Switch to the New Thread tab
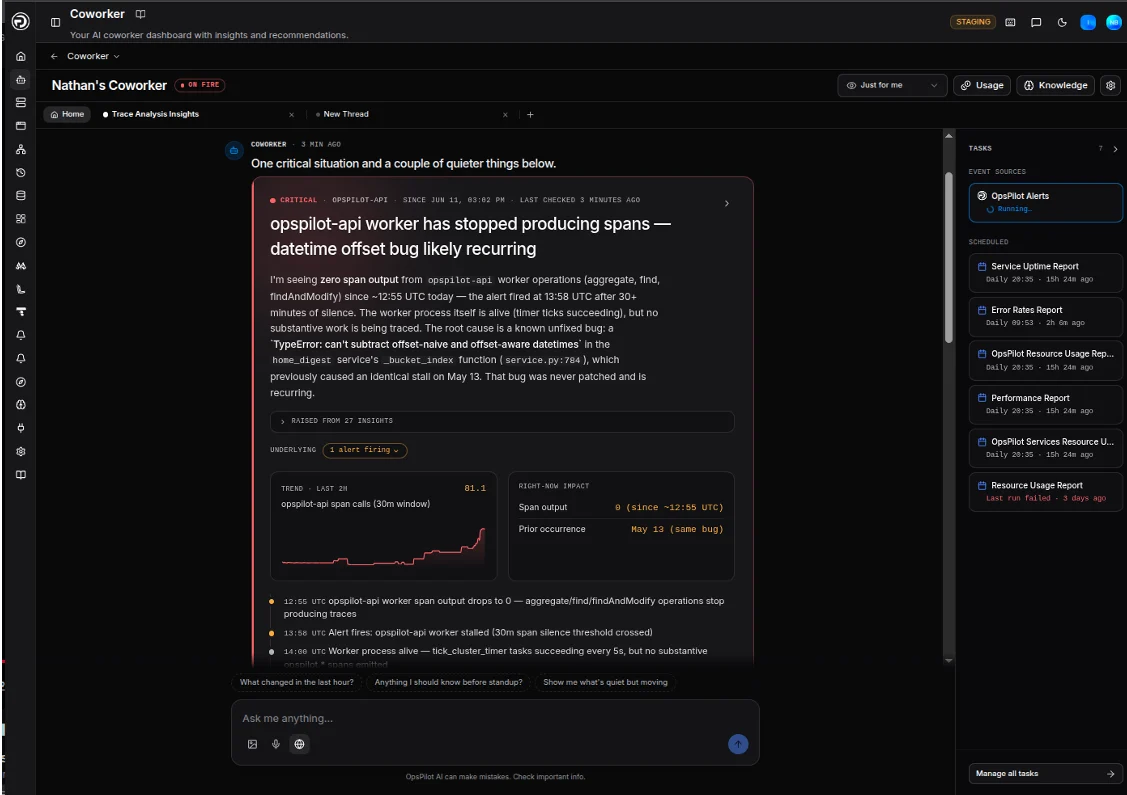The height and width of the screenshot is (795, 1127). (346, 114)
